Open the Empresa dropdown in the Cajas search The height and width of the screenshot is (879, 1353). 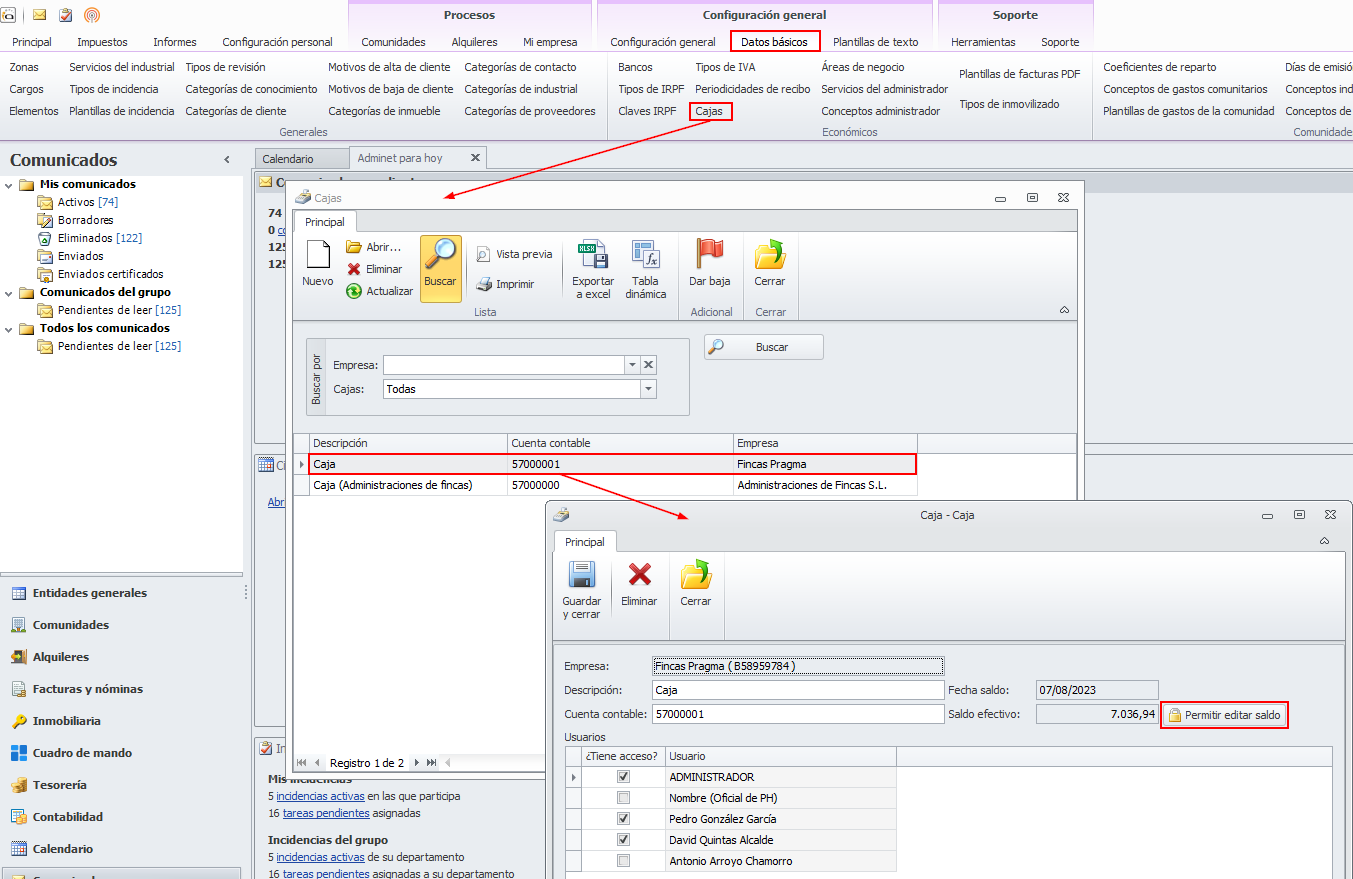pyautogui.click(x=632, y=365)
